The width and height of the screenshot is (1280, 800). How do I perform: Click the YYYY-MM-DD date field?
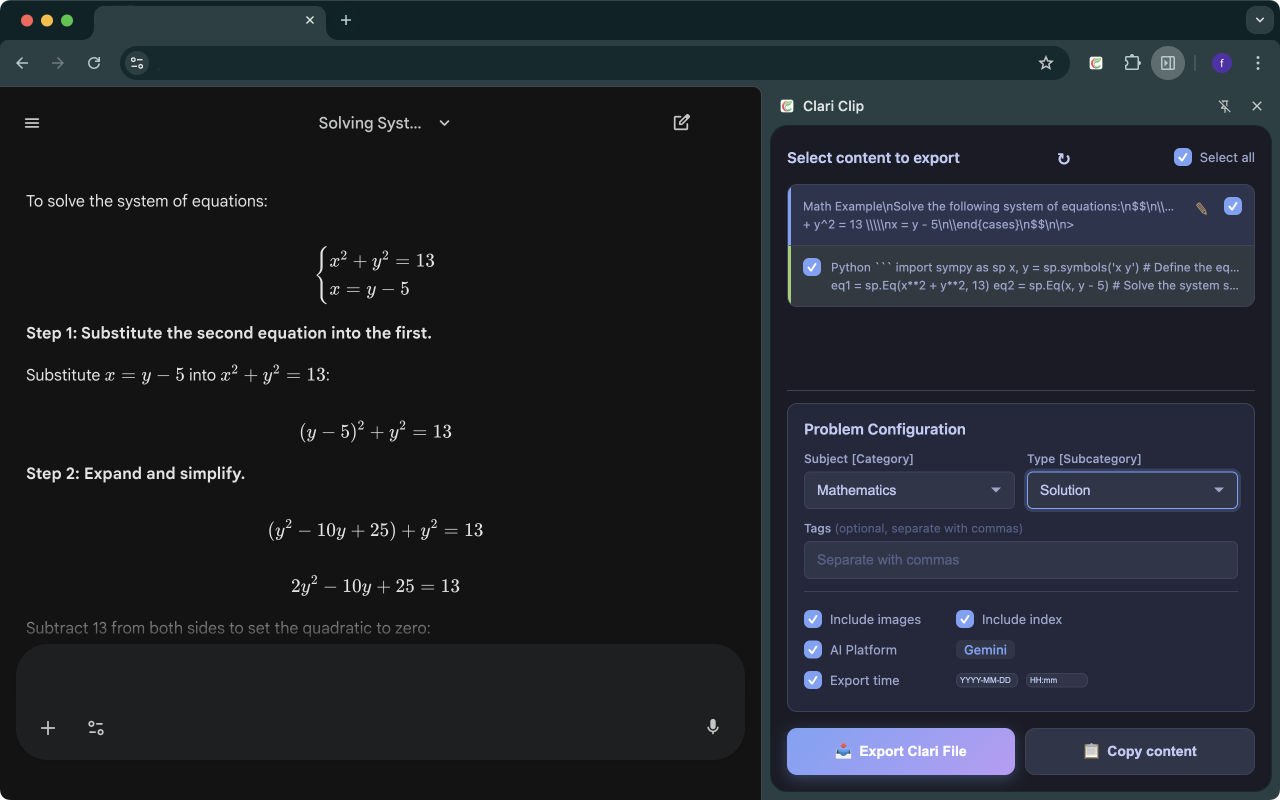987,680
